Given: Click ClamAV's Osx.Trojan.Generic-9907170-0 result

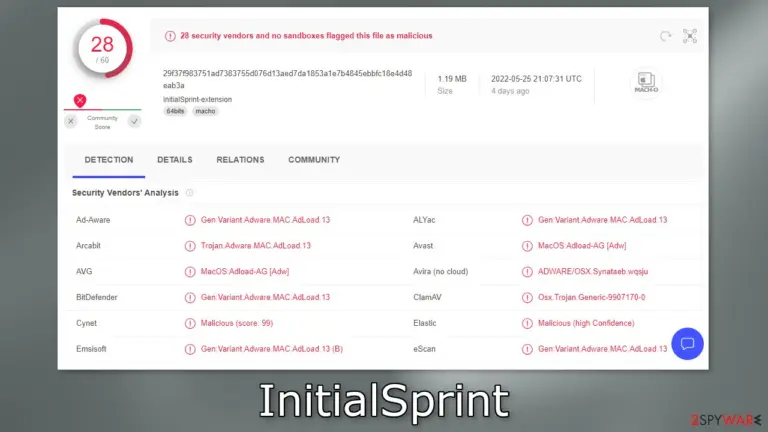Looking at the screenshot, I should point(592,297).
